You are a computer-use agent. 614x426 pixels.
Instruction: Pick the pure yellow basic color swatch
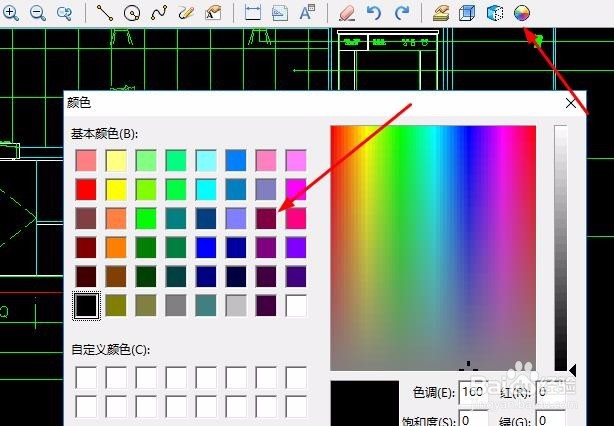(116, 190)
